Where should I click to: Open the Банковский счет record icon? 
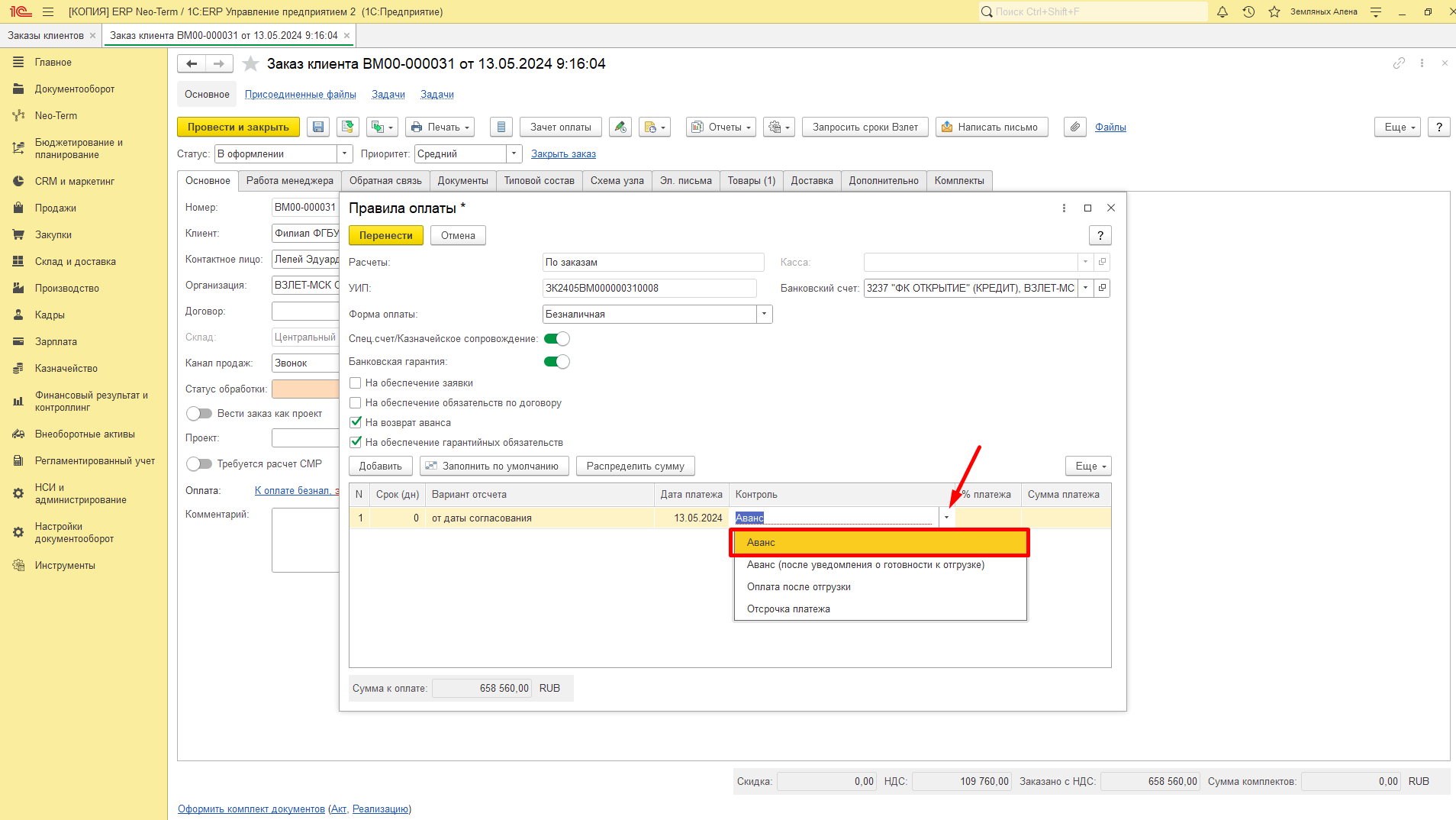tap(1102, 288)
